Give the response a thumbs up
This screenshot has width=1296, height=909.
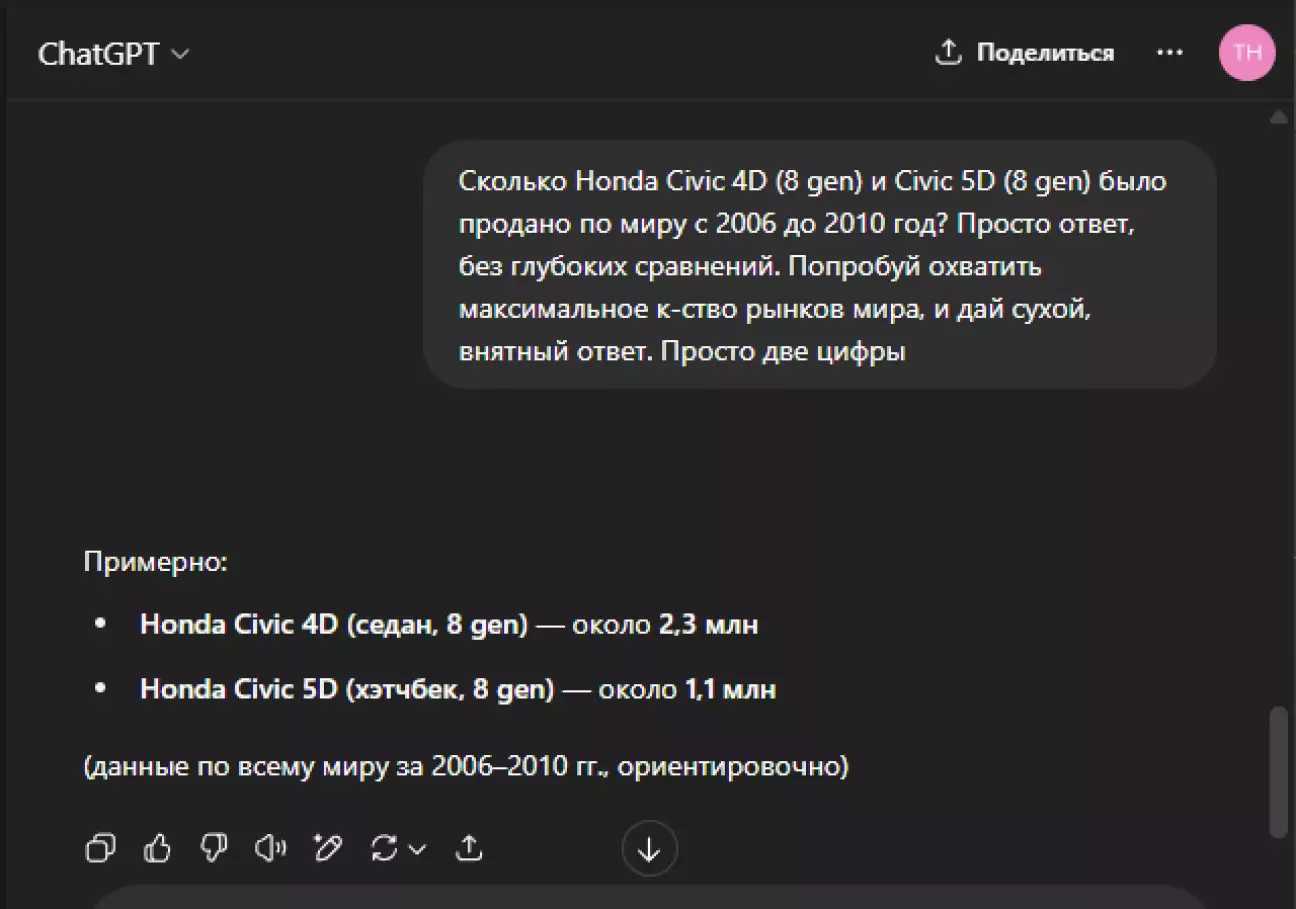tap(157, 849)
